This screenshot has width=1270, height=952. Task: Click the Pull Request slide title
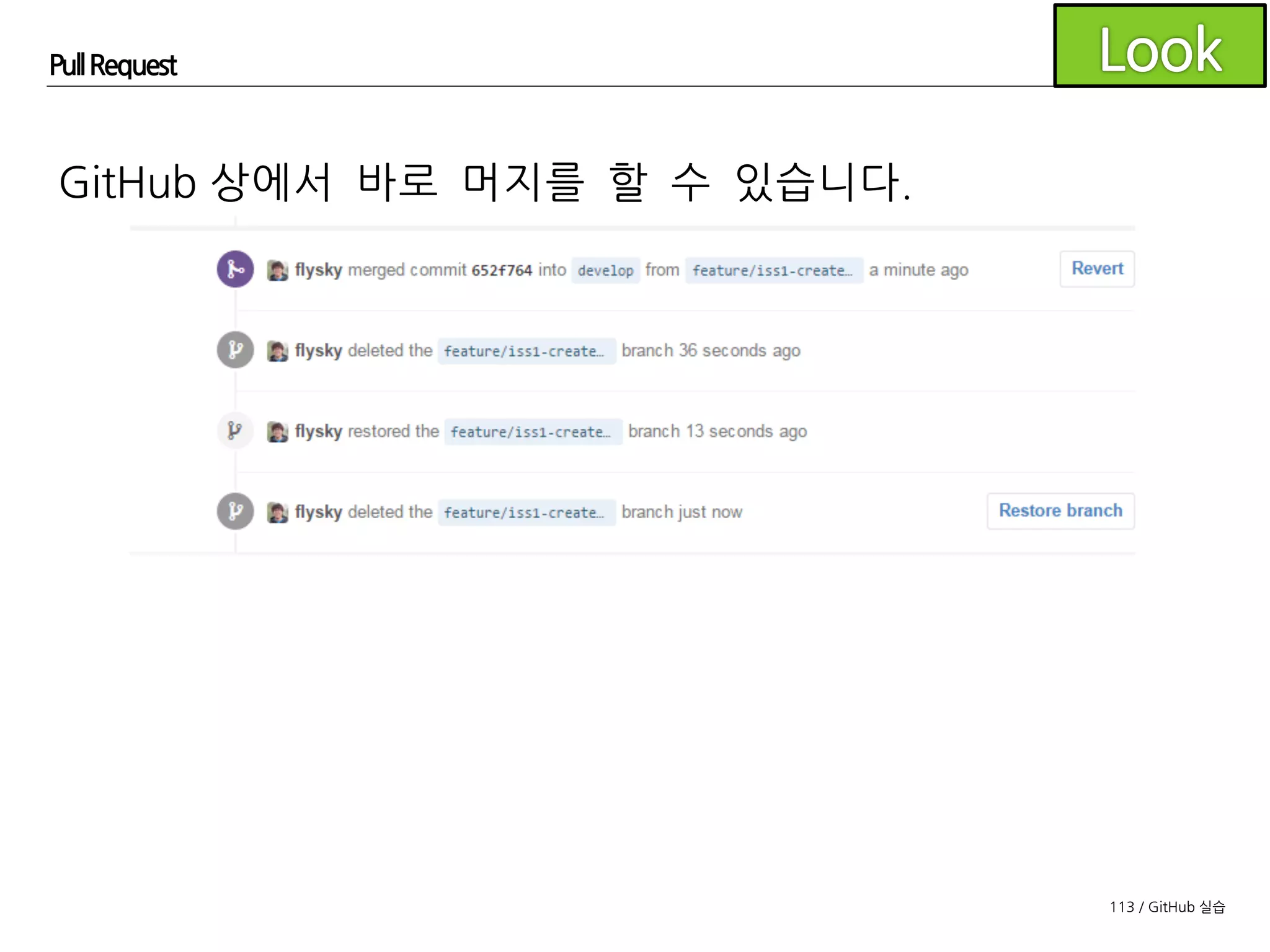[x=113, y=65]
